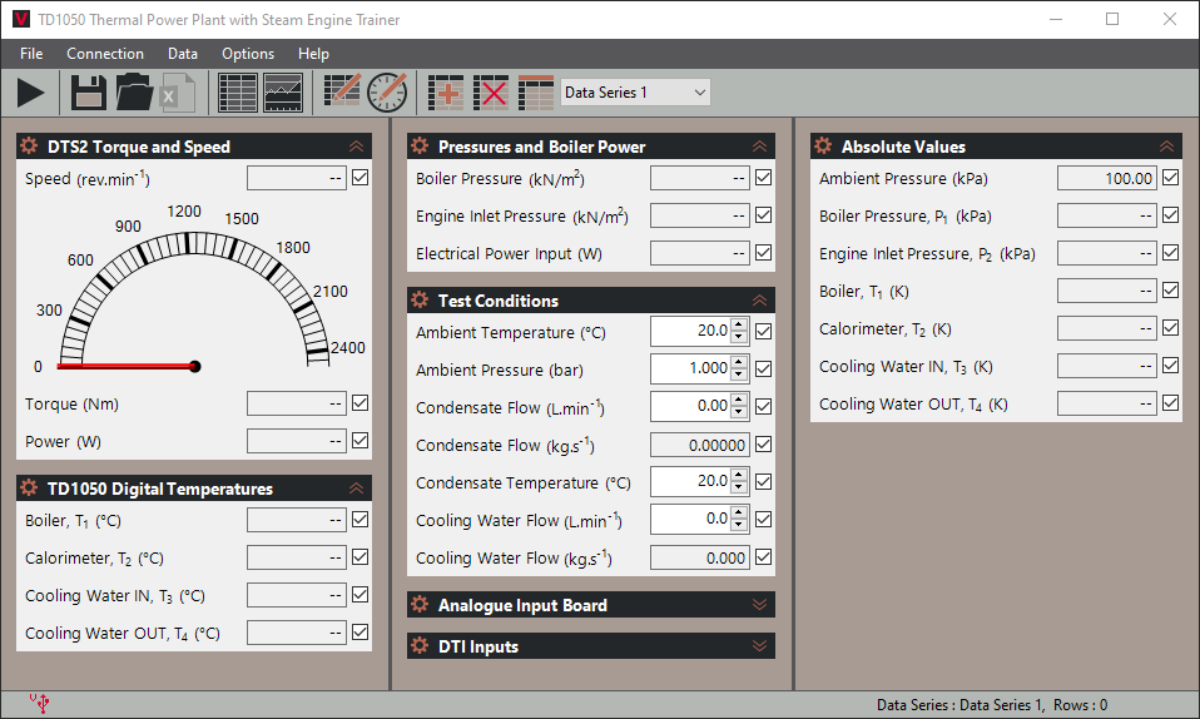The width and height of the screenshot is (1200, 719).
Task: Show the data table view icon
Action: click(238, 93)
